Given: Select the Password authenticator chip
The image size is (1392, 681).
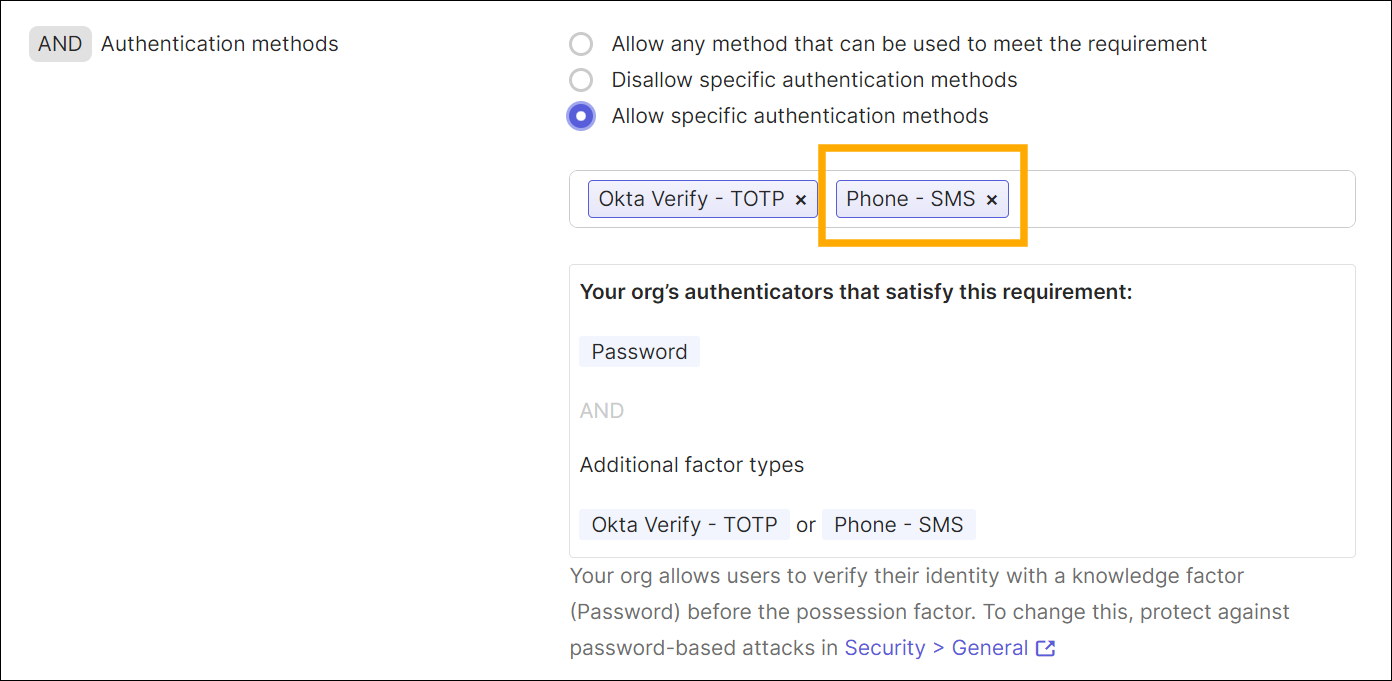Looking at the screenshot, I should coord(639,351).
